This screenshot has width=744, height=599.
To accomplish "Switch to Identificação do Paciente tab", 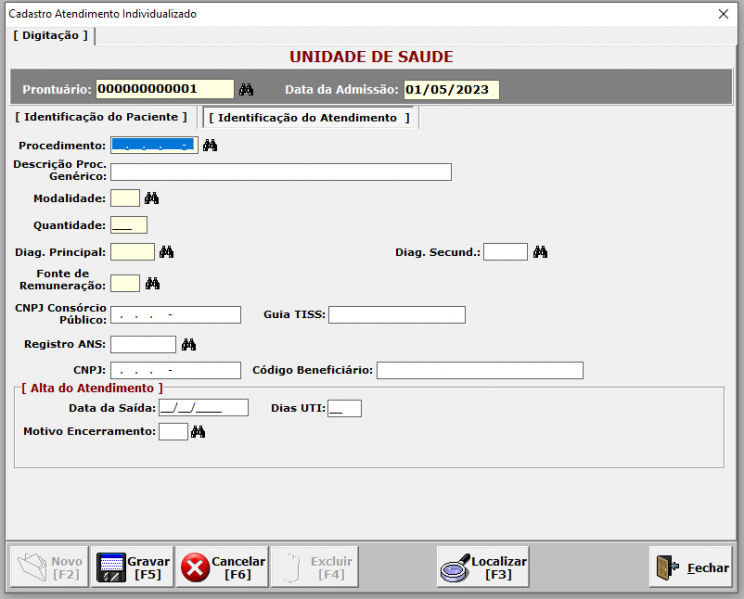I will [100, 117].
